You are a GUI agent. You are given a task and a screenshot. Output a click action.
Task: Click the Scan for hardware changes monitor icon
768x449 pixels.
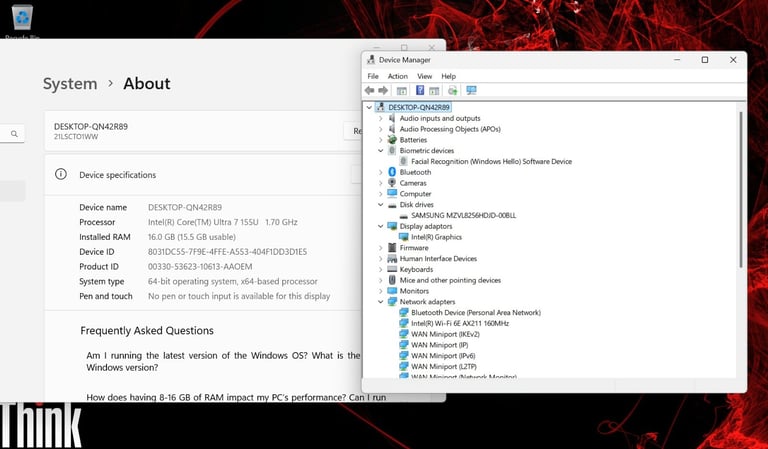(x=471, y=90)
